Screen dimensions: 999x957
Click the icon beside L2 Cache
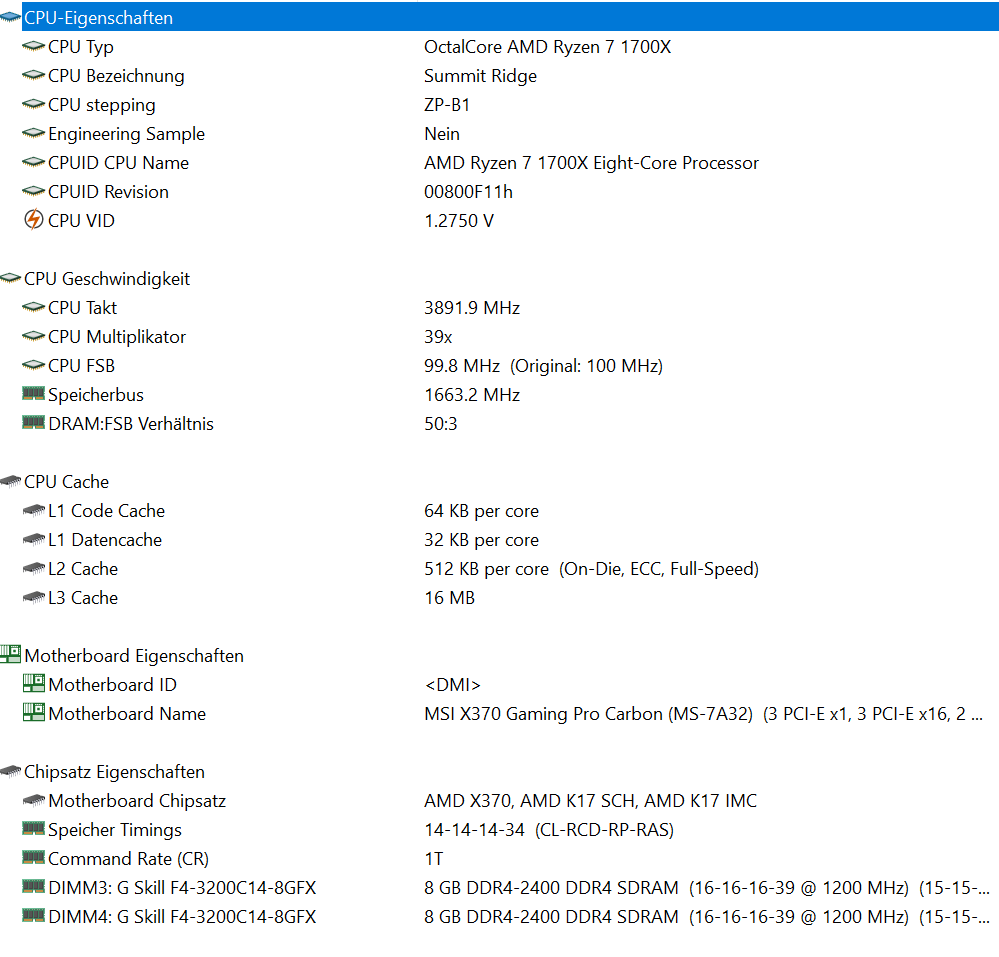(x=33, y=568)
